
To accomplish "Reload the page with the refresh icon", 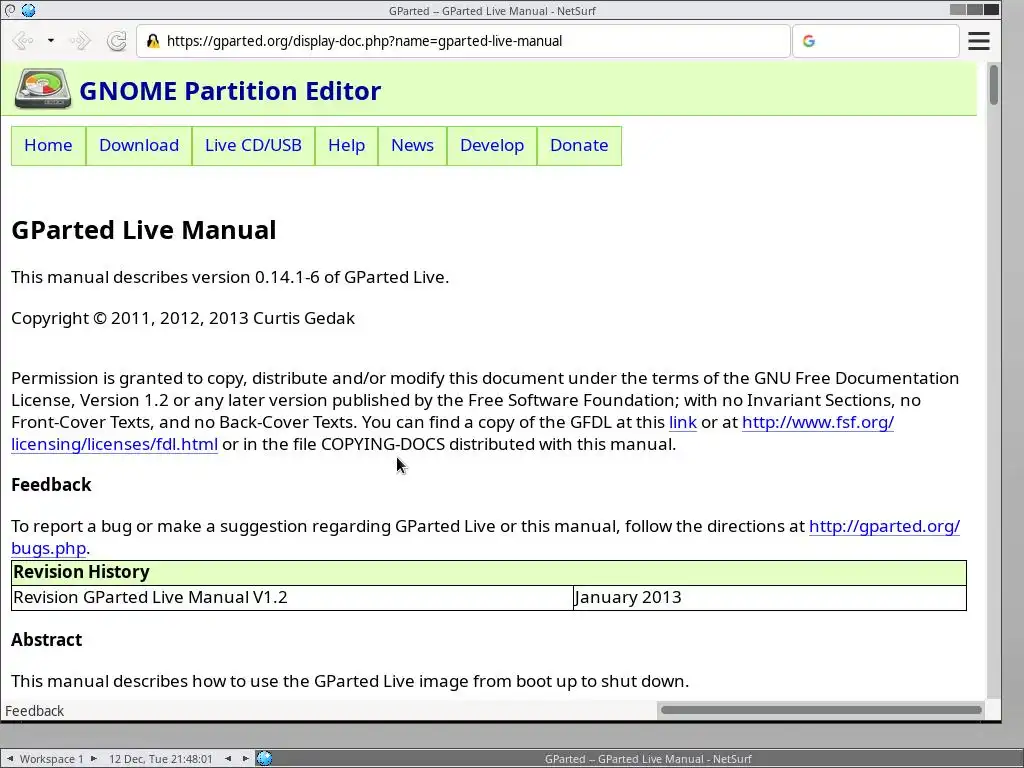I will pyautogui.click(x=117, y=40).
